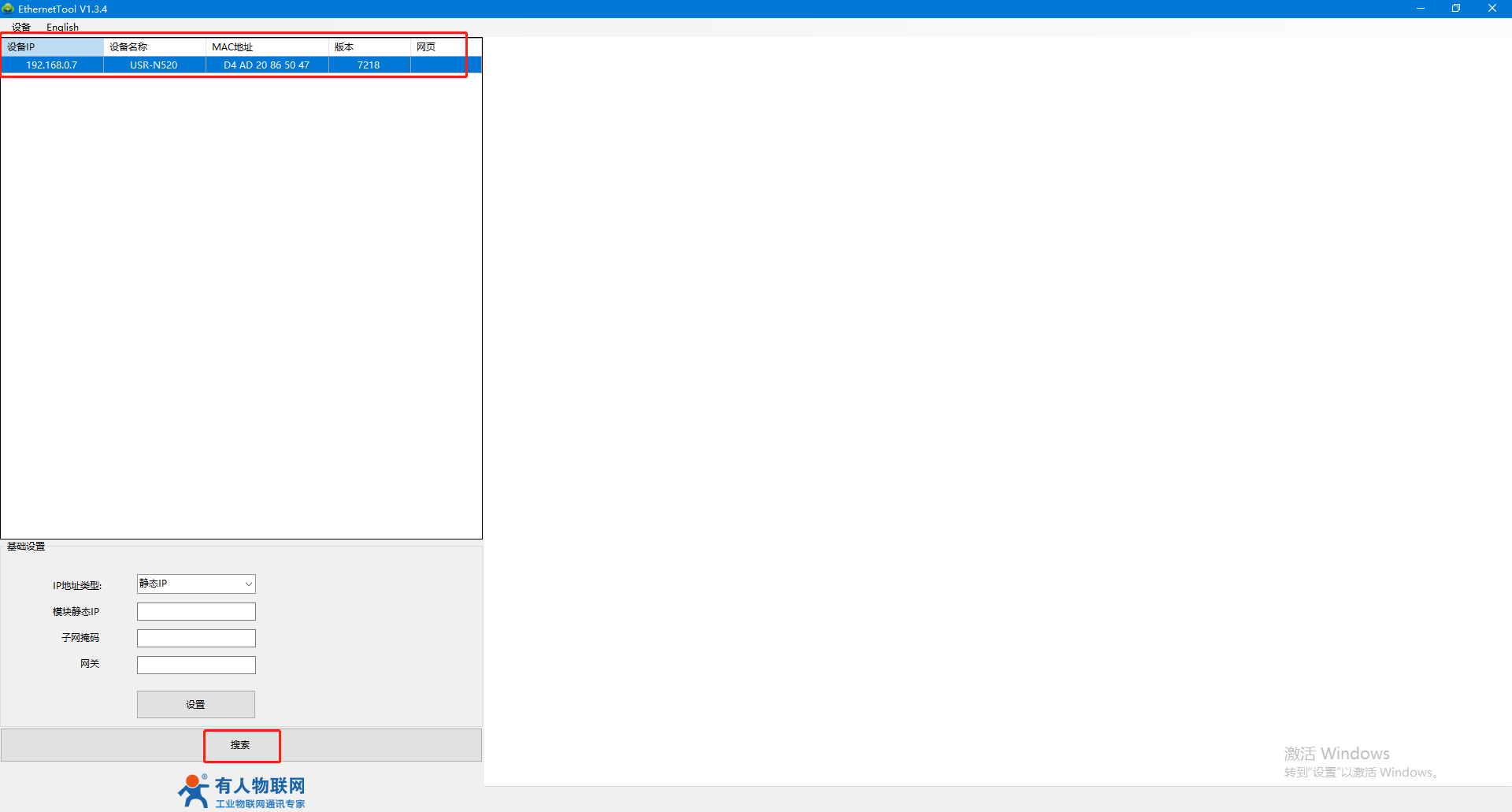The height and width of the screenshot is (812, 1512).
Task: Search for devices with 搜索 button
Action: coord(241,745)
